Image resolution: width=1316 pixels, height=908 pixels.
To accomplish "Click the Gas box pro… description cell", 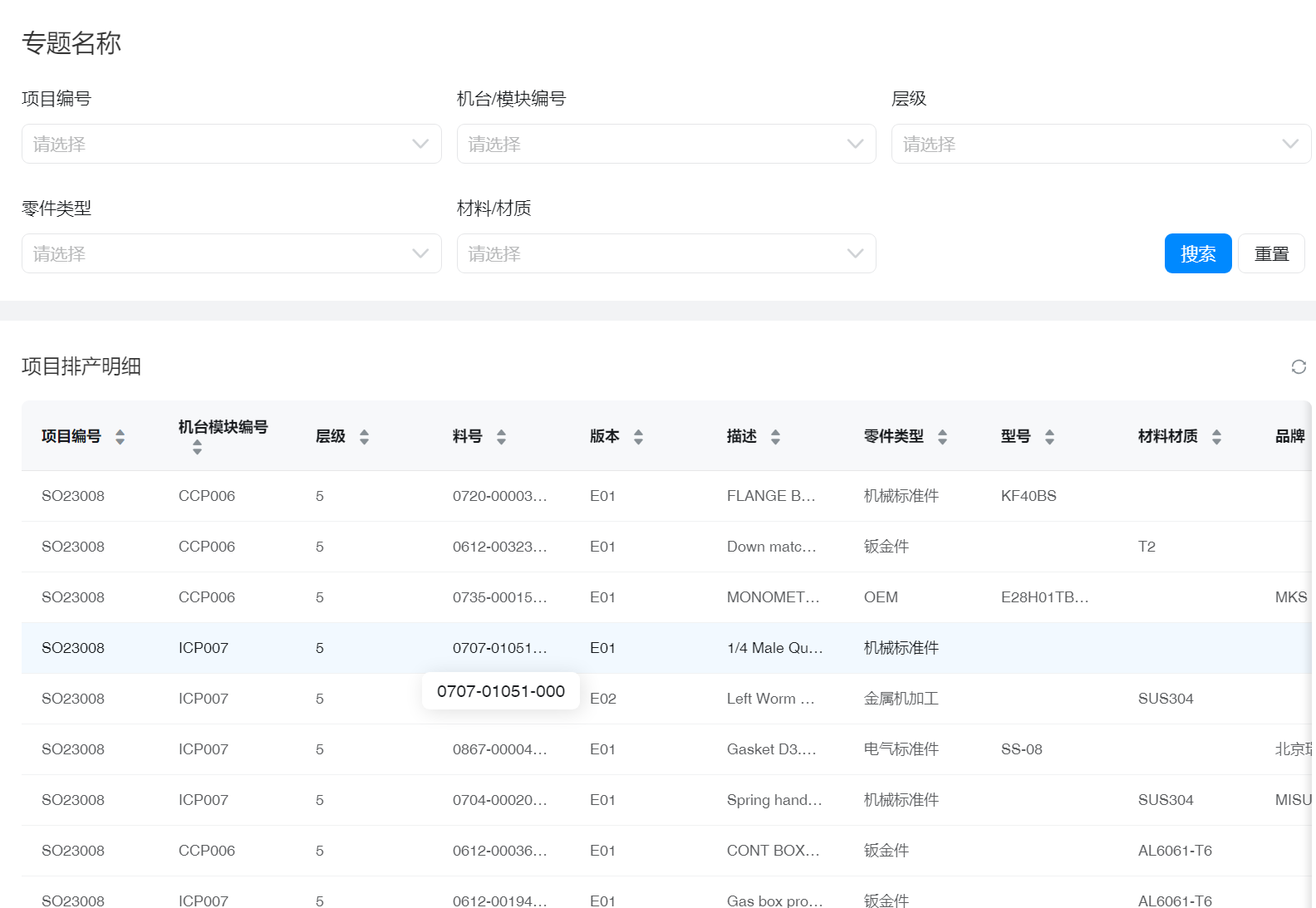I will pyautogui.click(x=775, y=901).
